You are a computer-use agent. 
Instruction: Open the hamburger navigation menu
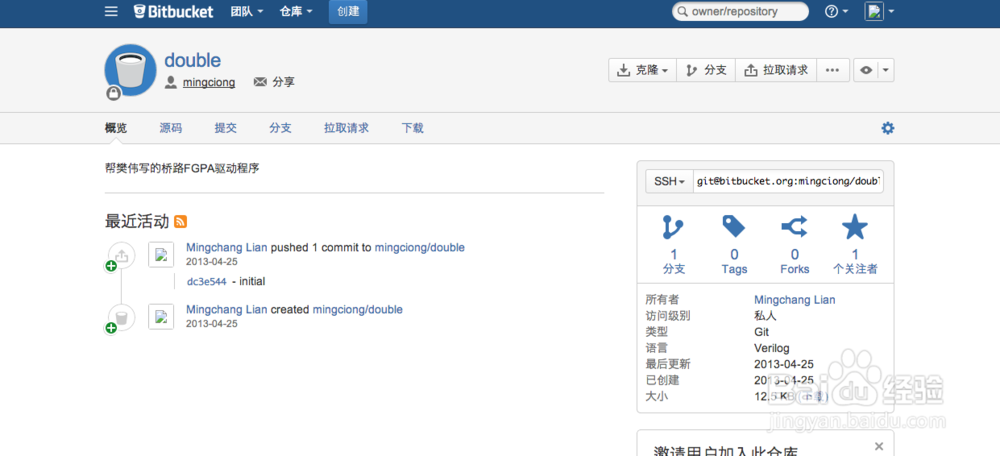[x=111, y=11]
